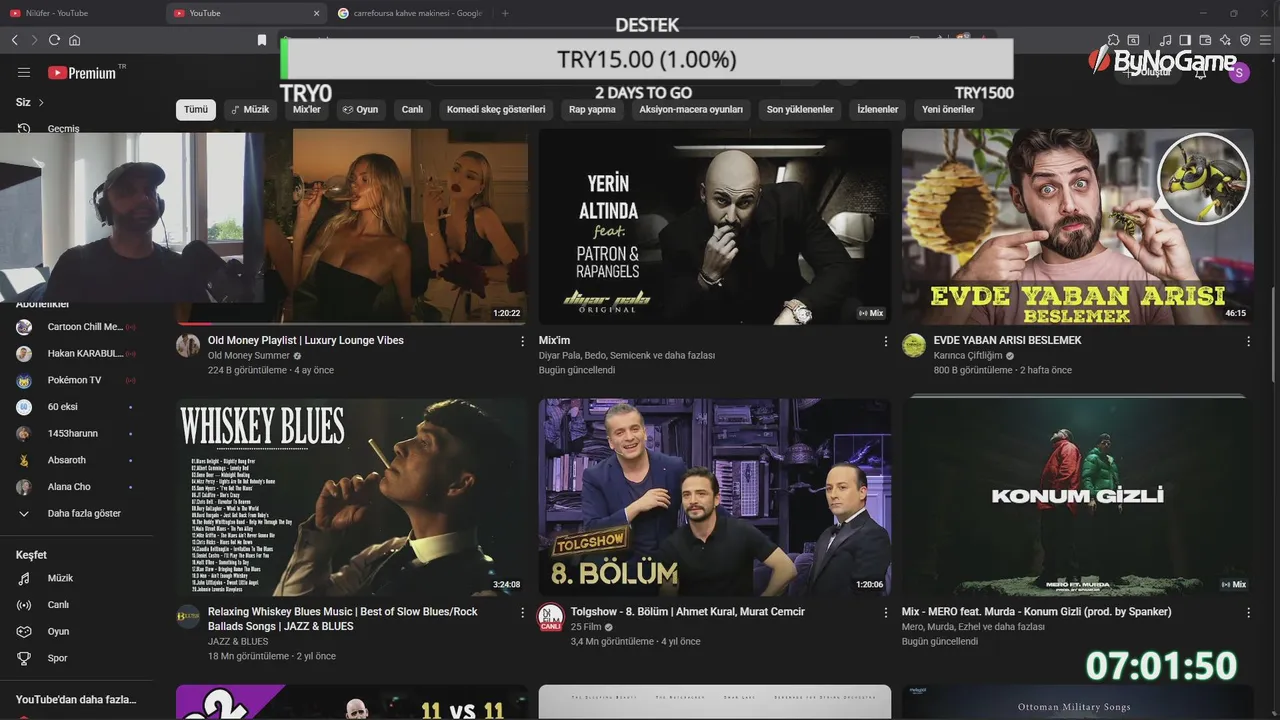Select the Yeni öneriler chip
This screenshot has width=1280, height=720.
[x=948, y=109]
